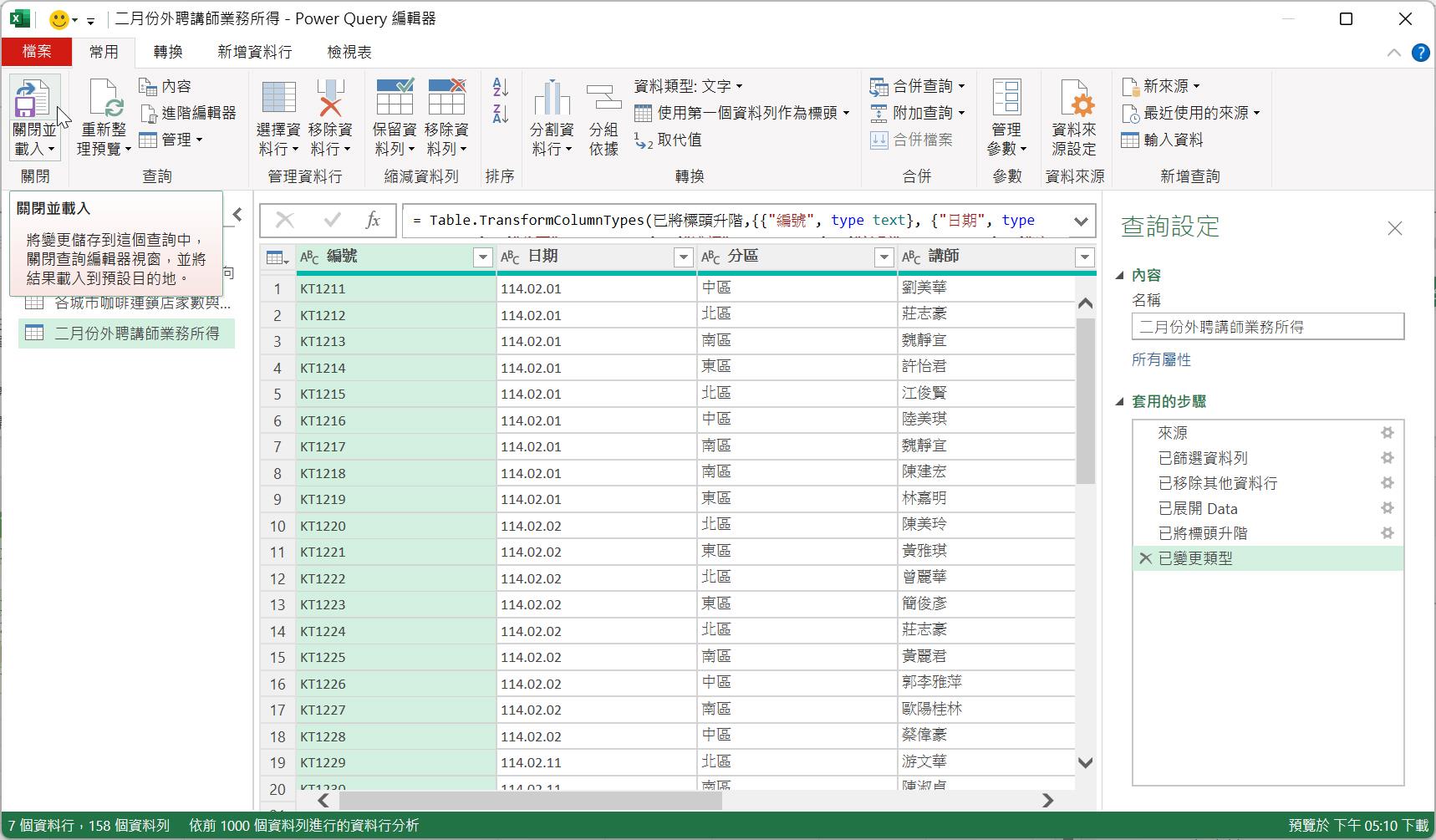Viewport: 1436px width, 840px height.
Task: Select the 已篩選資料列 applied step
Action: [1203, 458]
